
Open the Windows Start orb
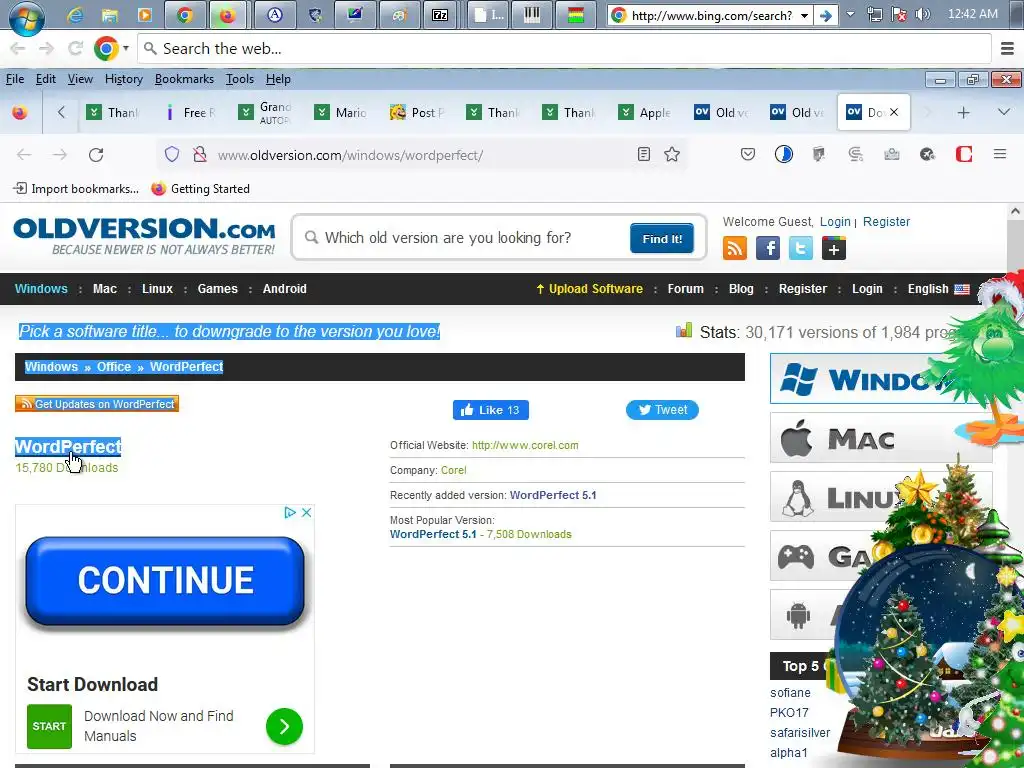tap(27, 16)
